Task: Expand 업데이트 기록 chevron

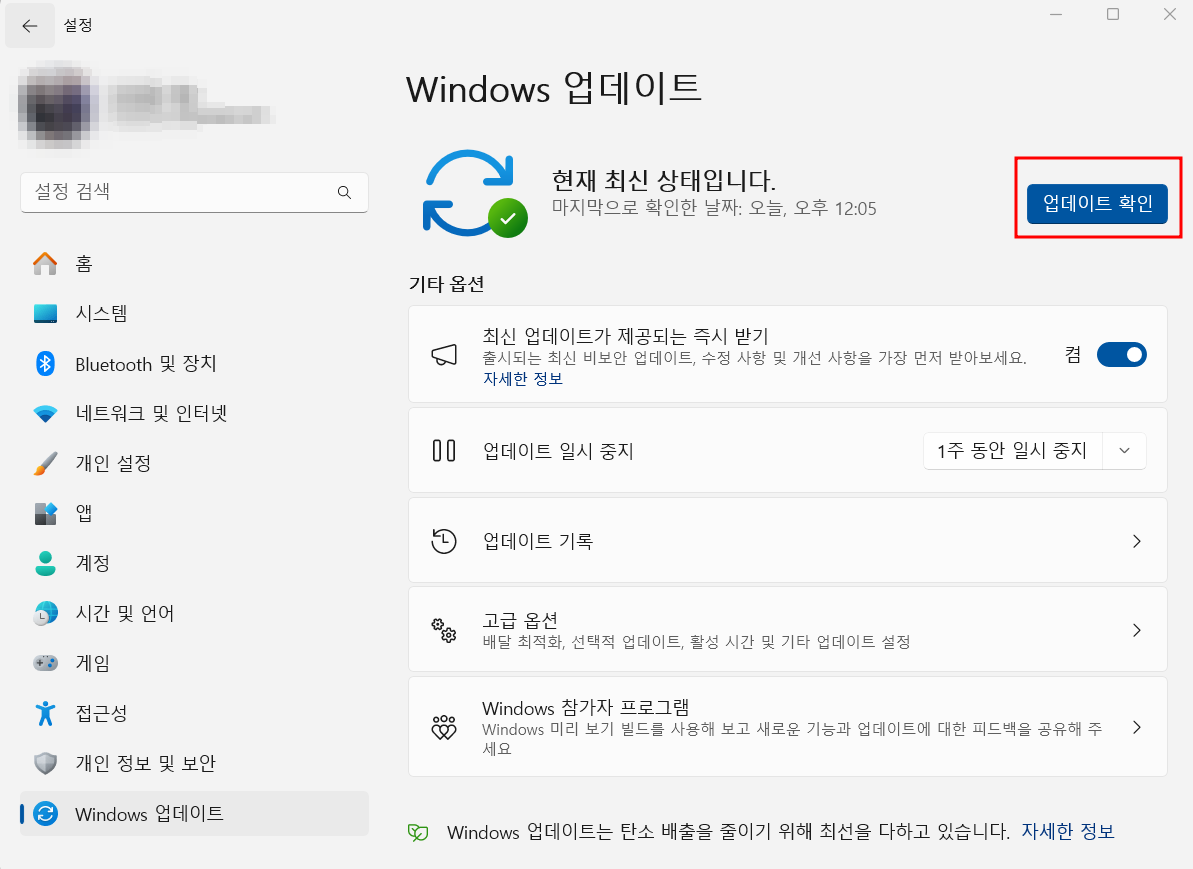Action: (x=1137, y=541)
